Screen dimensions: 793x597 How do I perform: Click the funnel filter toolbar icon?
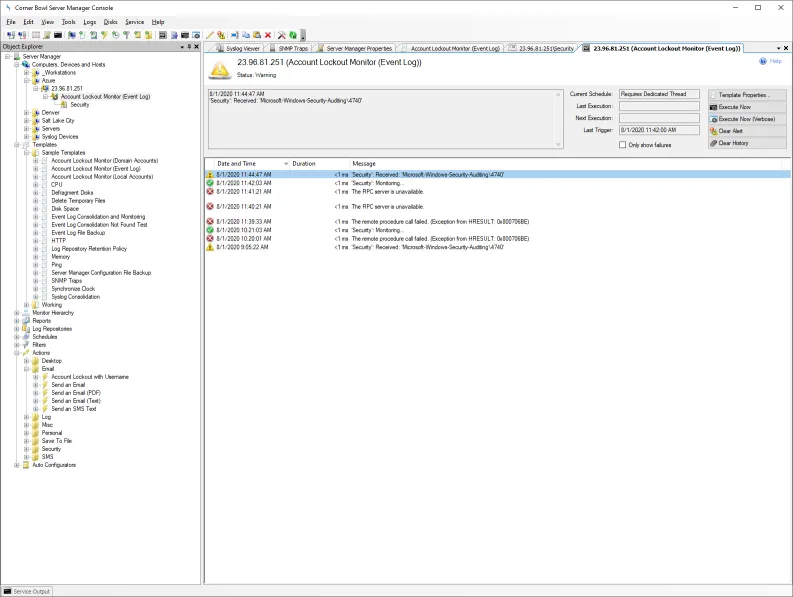126,35
